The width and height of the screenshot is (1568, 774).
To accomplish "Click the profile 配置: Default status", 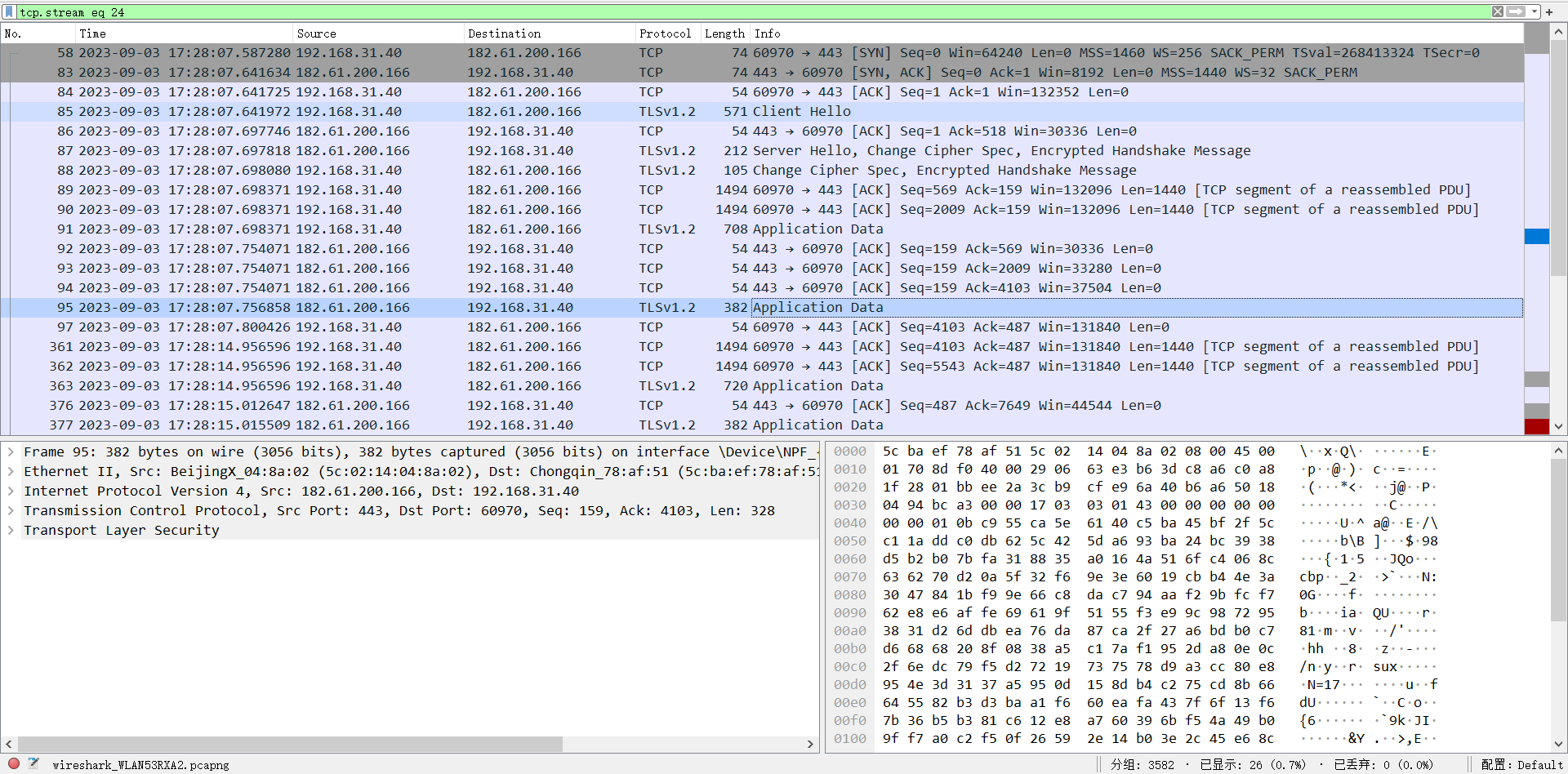I will pyautogui.click(x=1522, y=765).
